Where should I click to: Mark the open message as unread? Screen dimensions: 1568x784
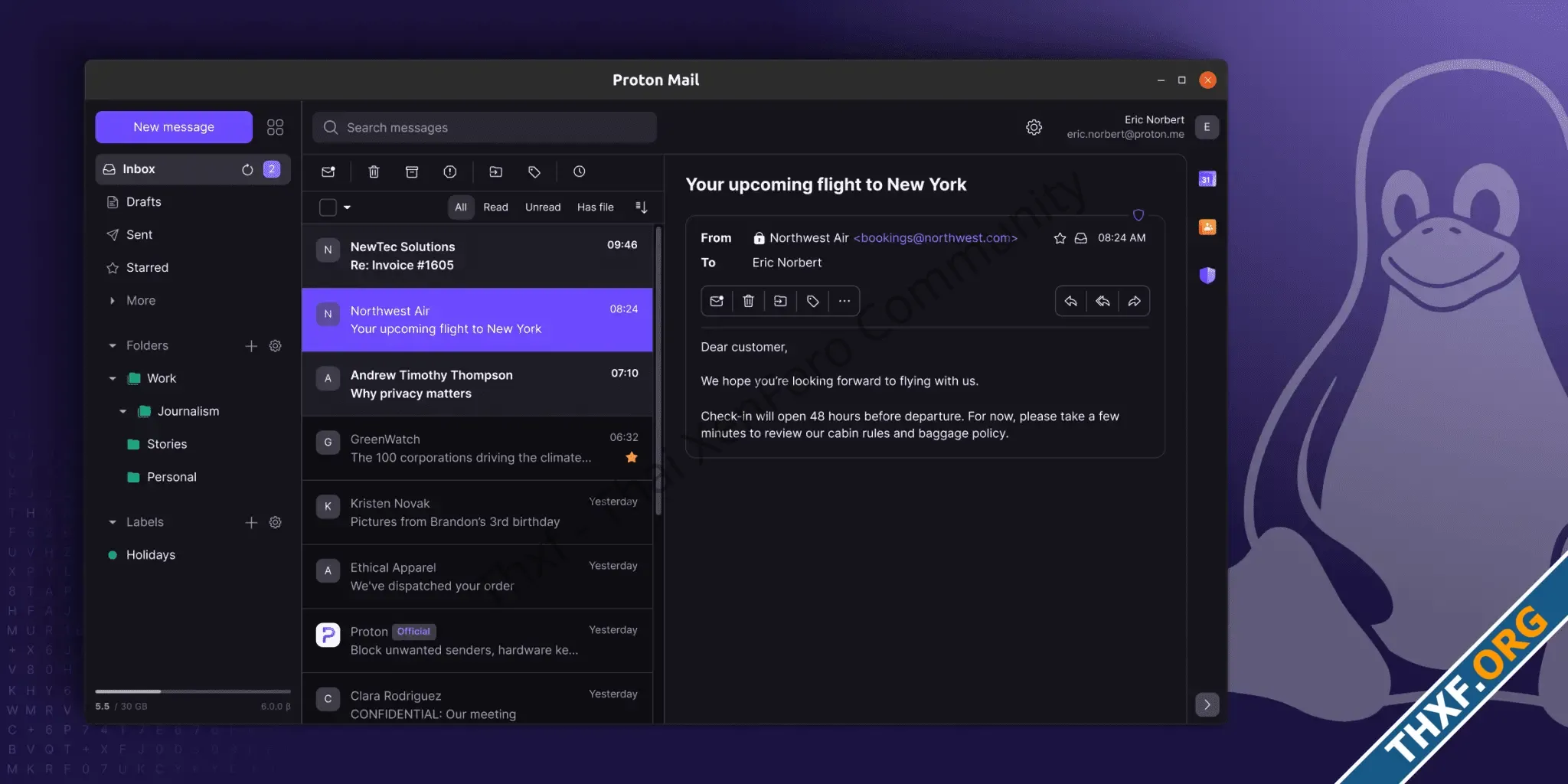click(x=717, y=301)
